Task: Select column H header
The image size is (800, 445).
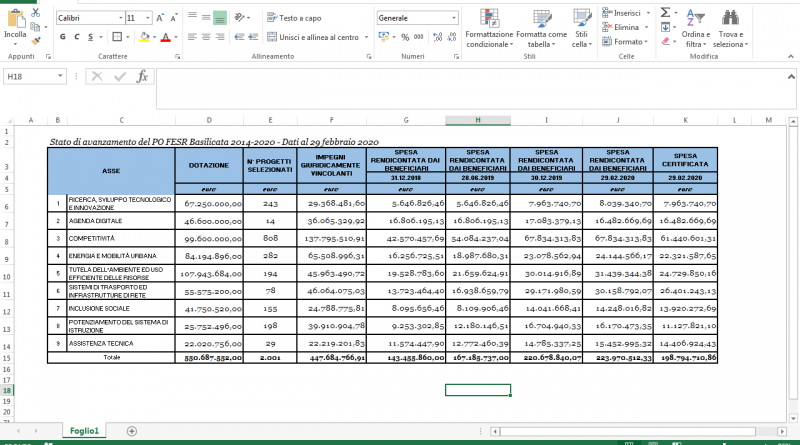Action: (478, 120)
